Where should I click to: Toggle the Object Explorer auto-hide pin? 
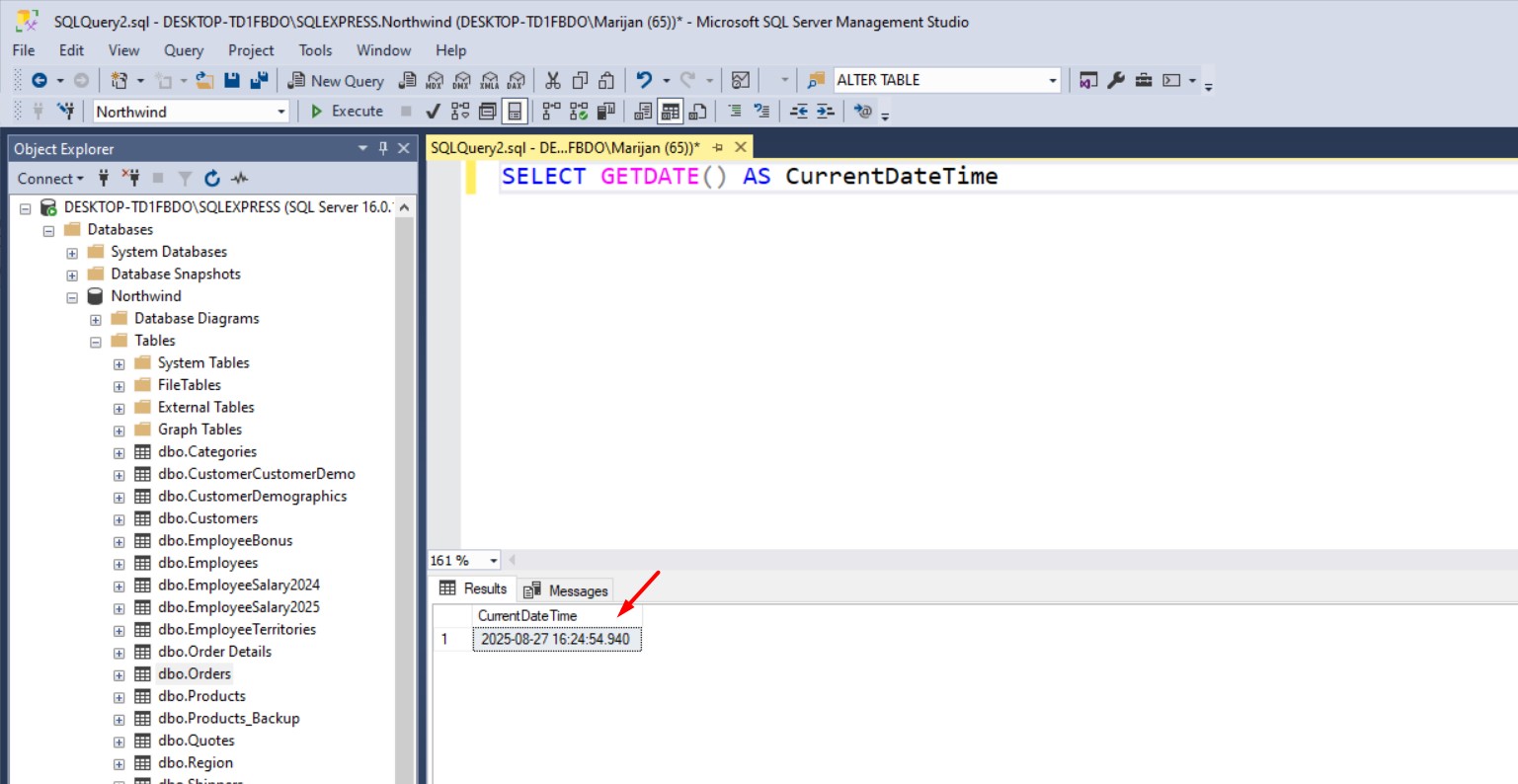pos(383,148)
